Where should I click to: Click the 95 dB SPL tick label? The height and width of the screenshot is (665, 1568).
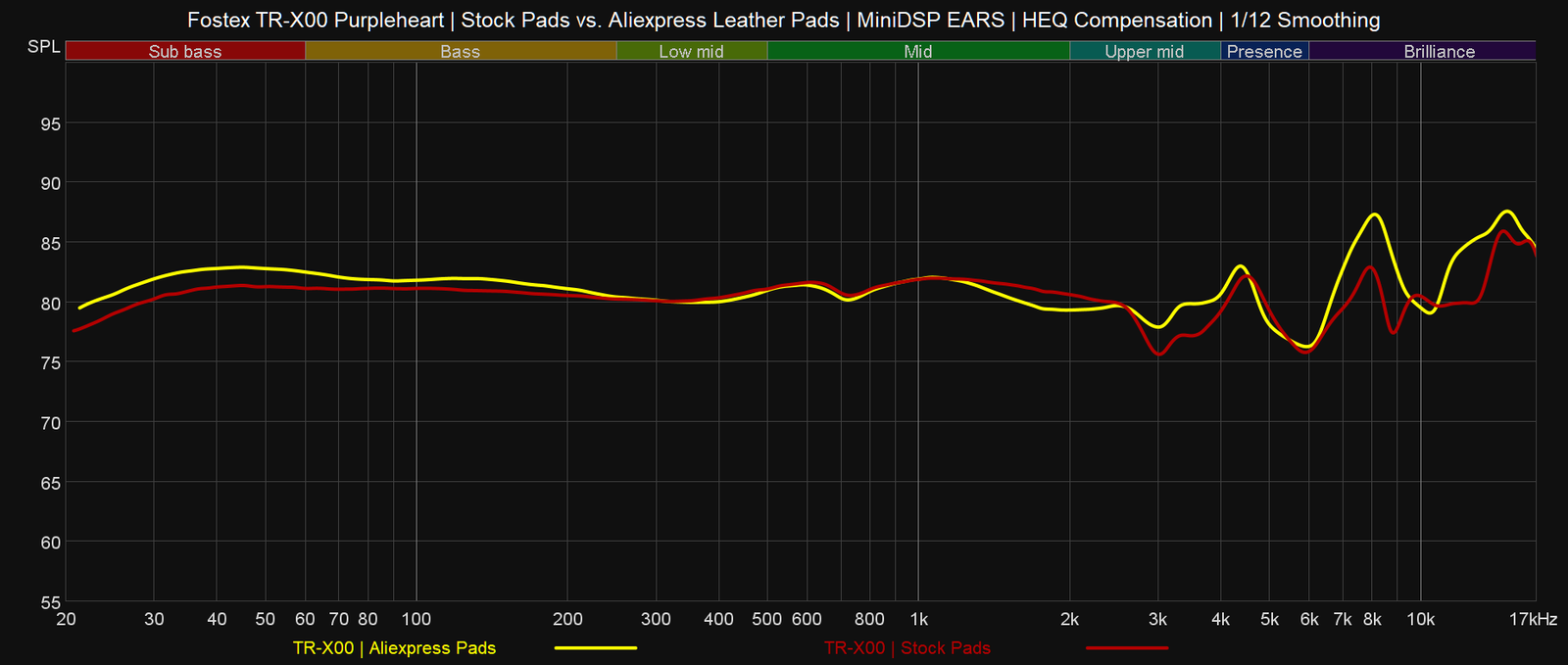49,123
